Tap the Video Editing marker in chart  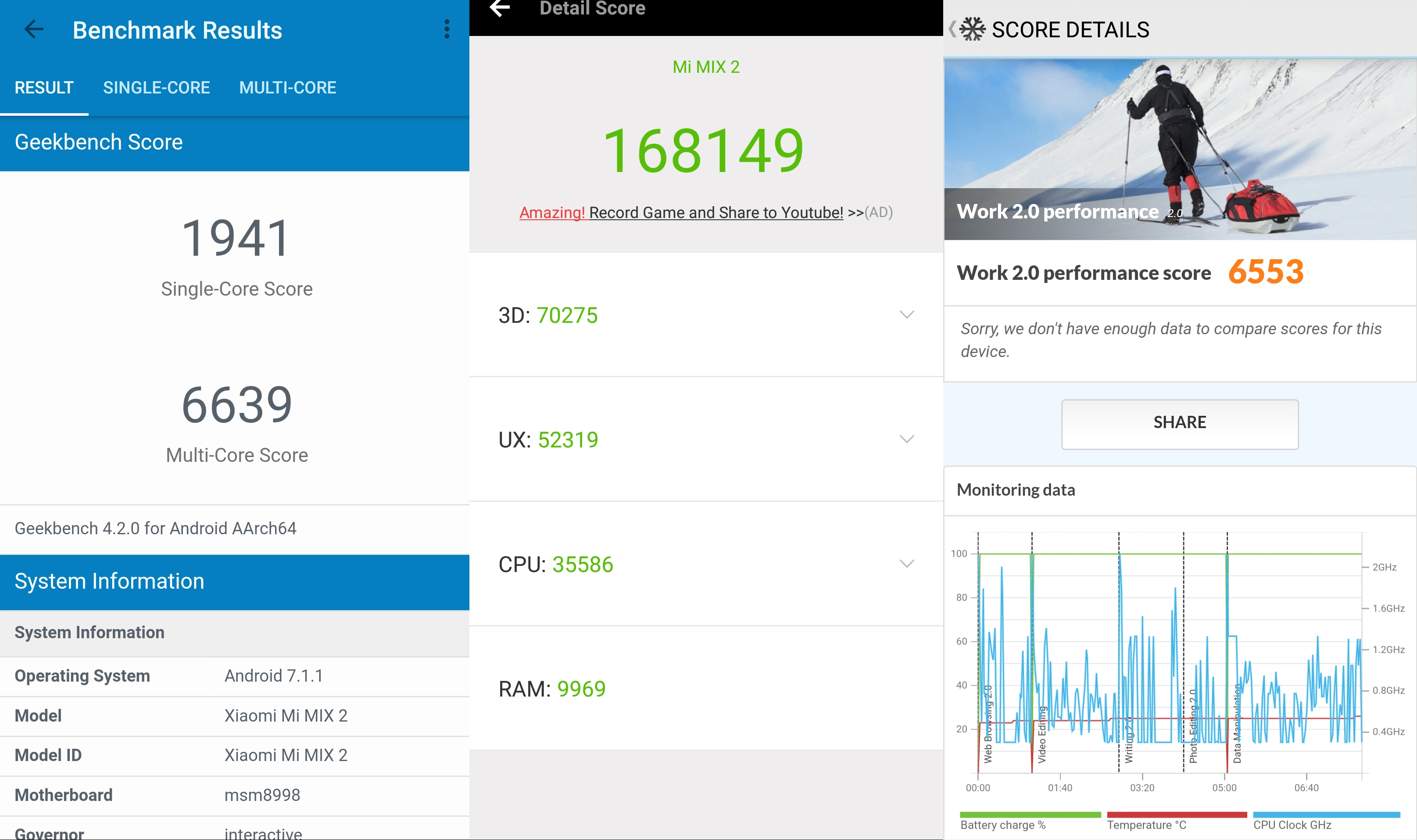coord(1041,735)
